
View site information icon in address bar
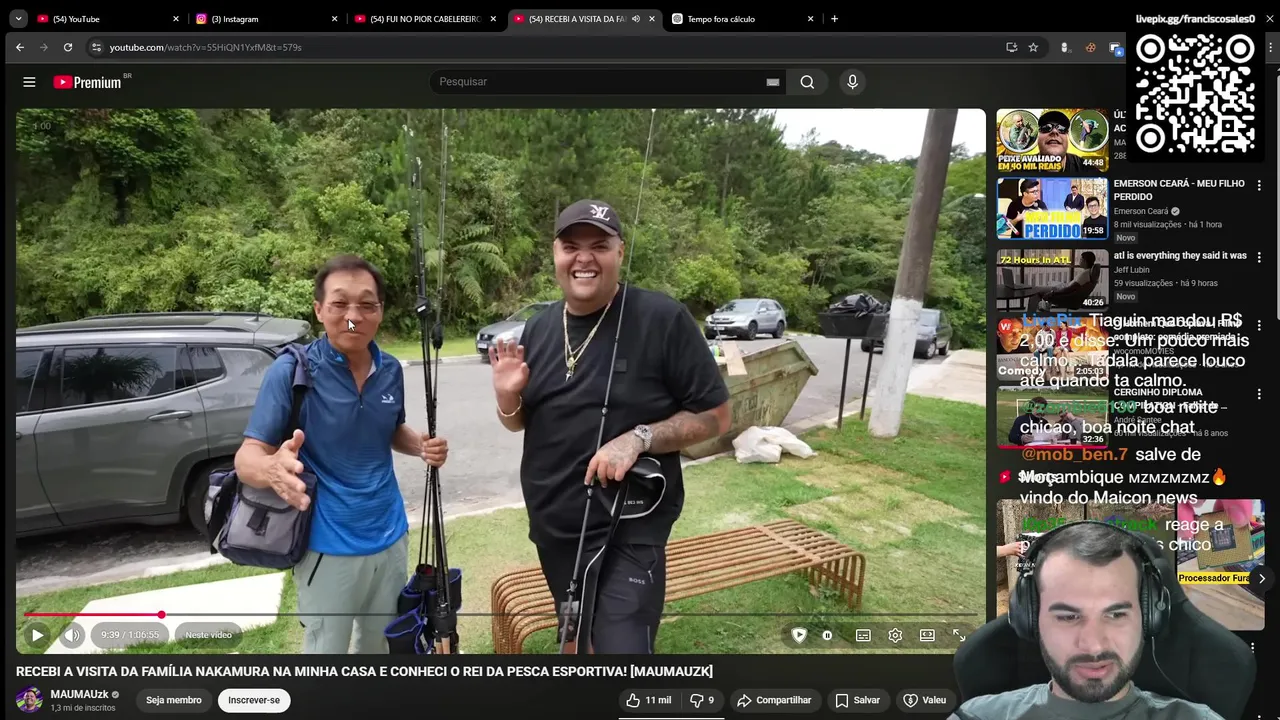96,47
